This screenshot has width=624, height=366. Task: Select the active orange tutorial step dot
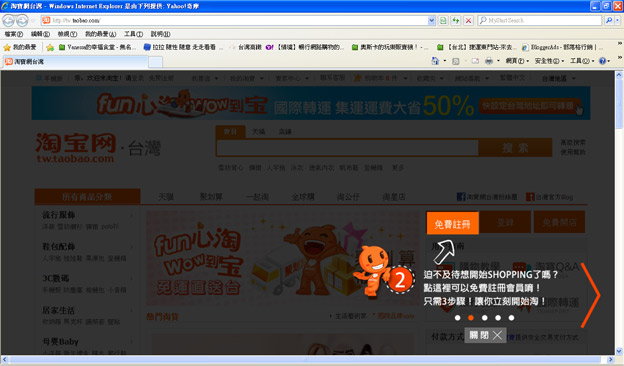[x=471, y=318]
